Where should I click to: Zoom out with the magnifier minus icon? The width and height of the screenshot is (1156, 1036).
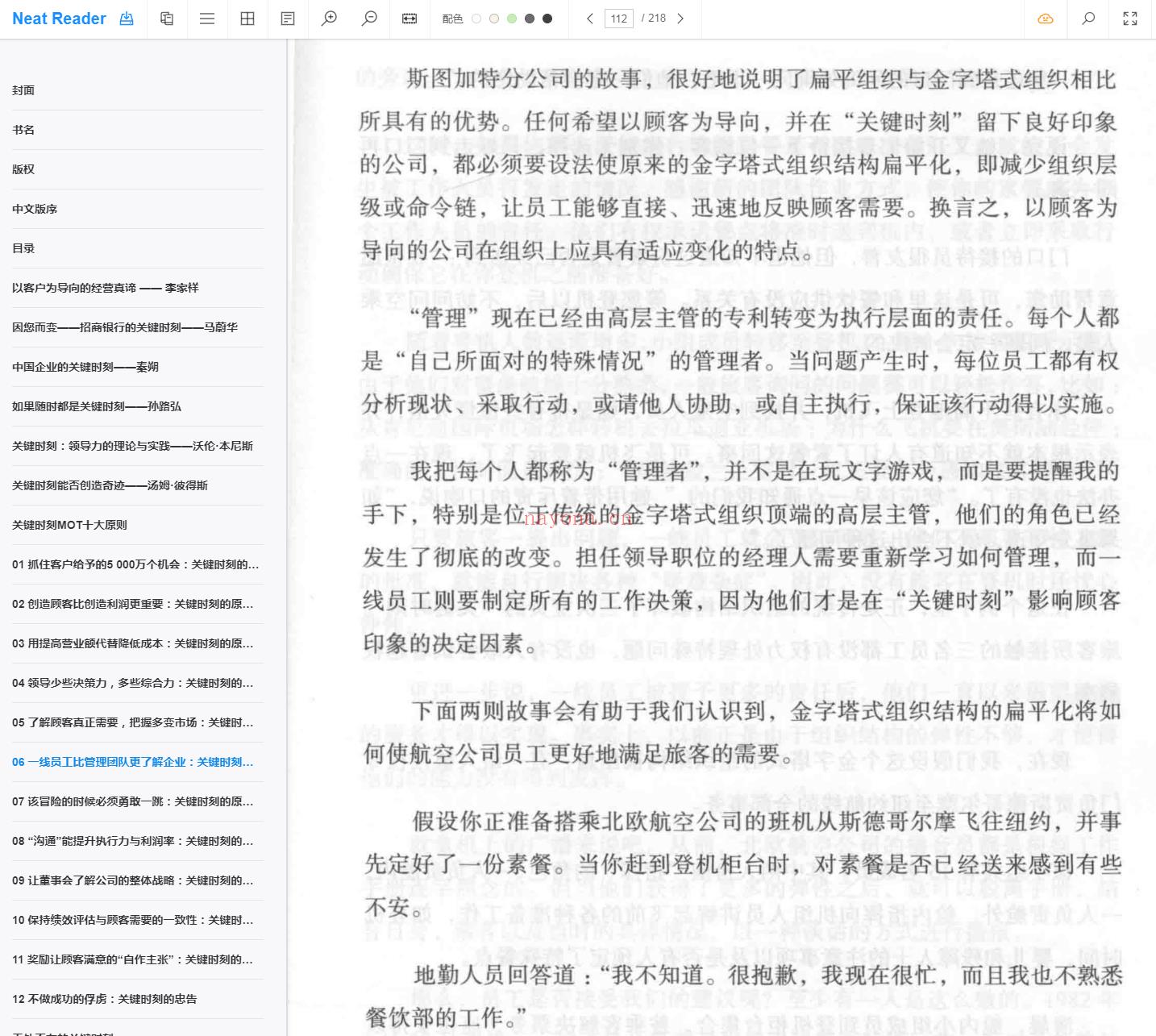point(369,19)
